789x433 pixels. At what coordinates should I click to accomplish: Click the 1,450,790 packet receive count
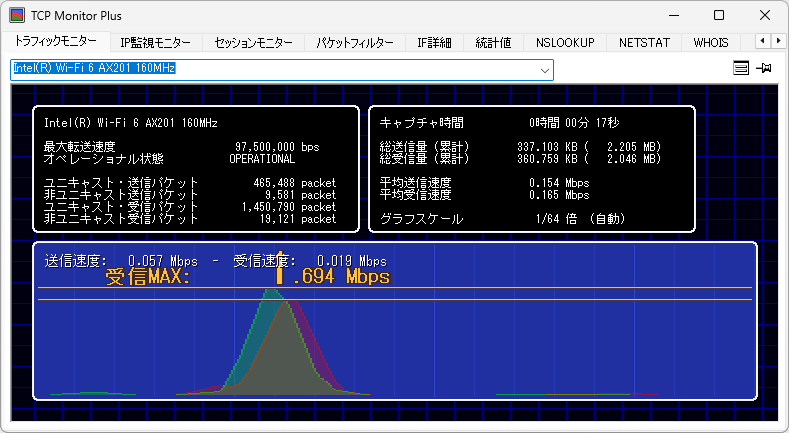pos(289,207)
